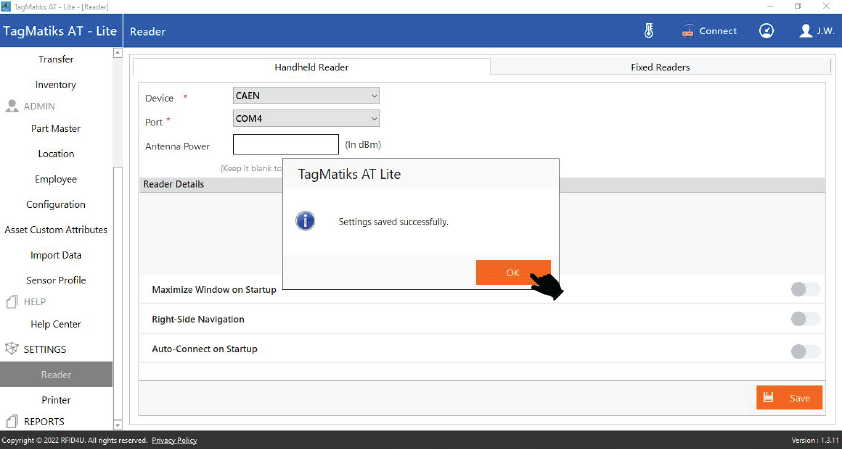
Task: Open the Device dropdown showing CAEN
Action: tap(305, 96)
